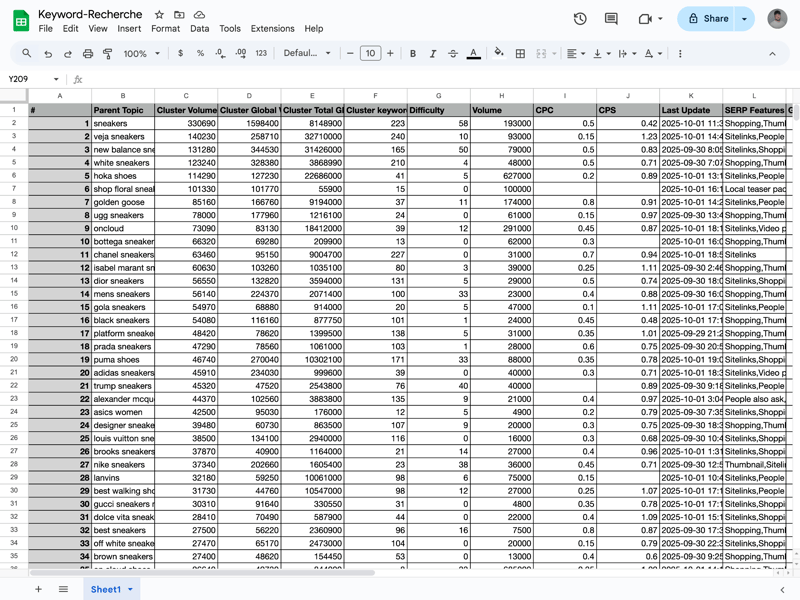Select the paint format tool
Viewport: 800px width, 600px height.
point(108,54)
